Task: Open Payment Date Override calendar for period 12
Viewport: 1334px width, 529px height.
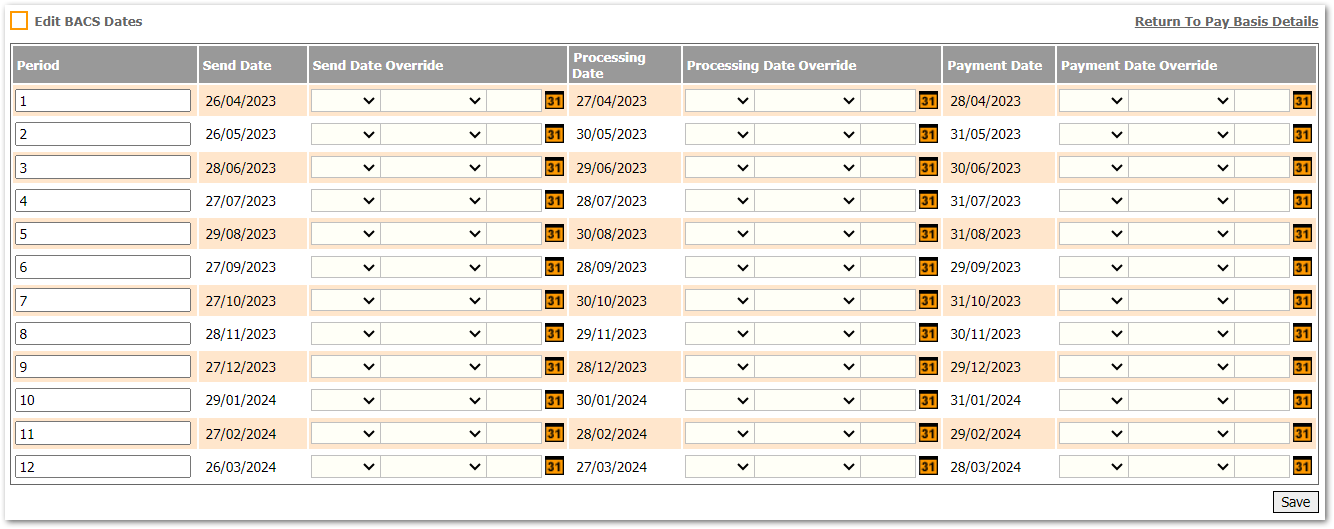Action: coord(1302,467)
